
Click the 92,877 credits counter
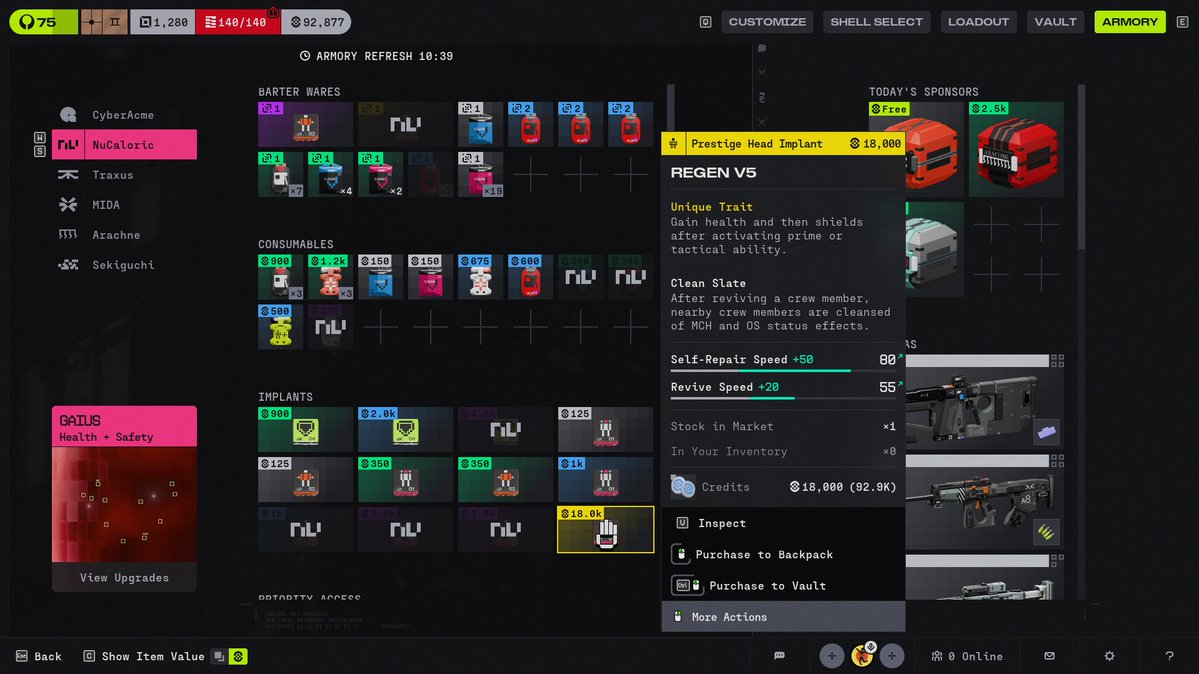point(317,22)
